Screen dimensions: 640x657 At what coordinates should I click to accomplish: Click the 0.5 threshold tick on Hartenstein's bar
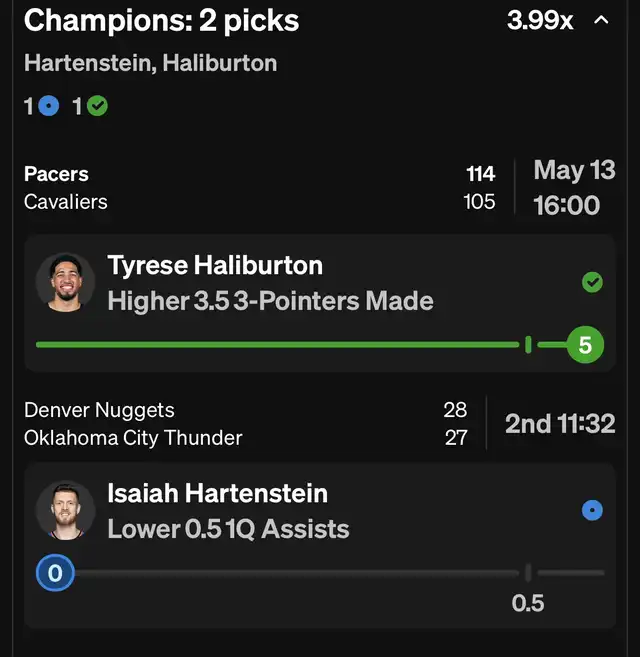pos(528,573)
